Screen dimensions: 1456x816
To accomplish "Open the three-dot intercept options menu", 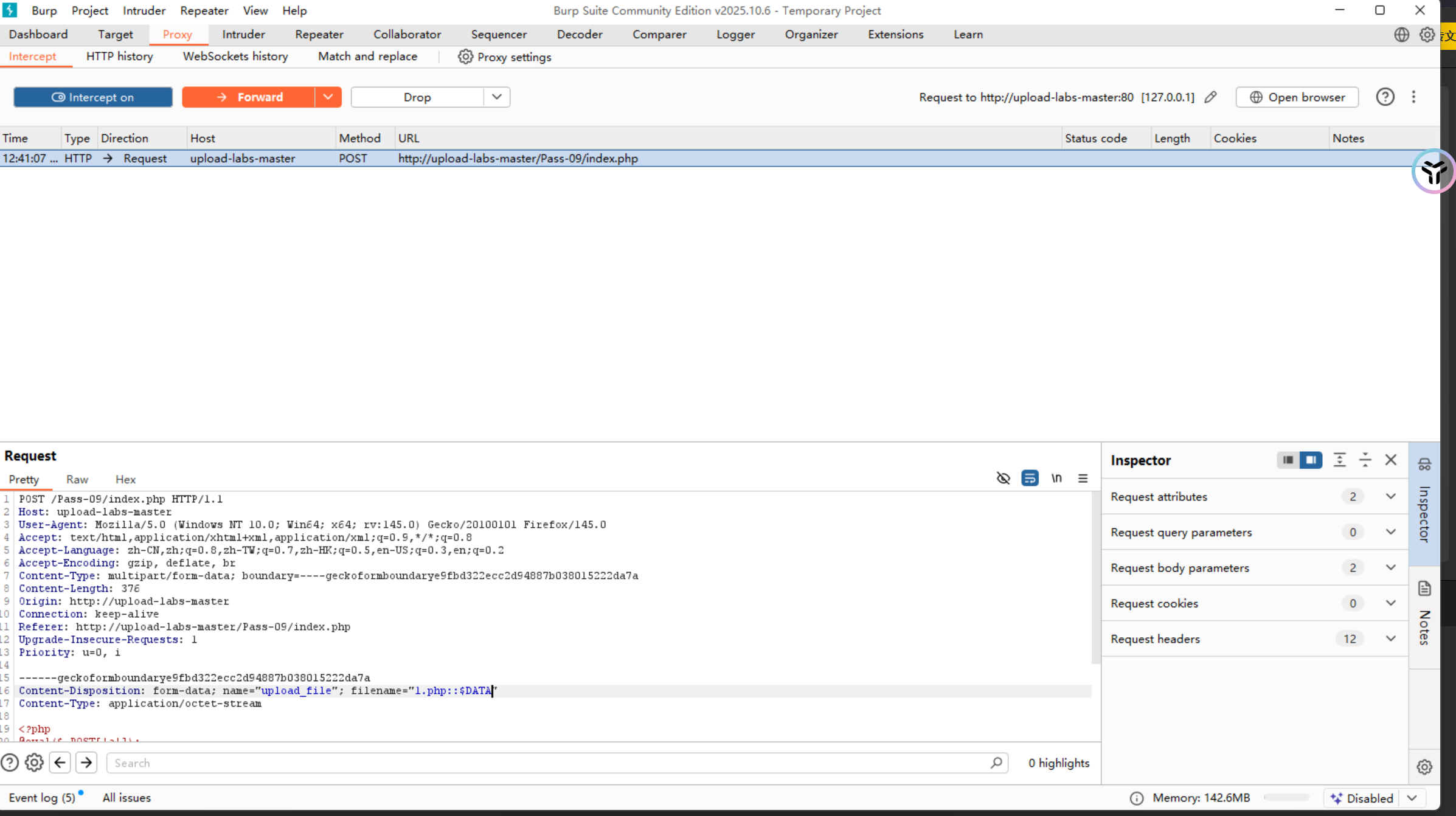I will [1413, 97].
